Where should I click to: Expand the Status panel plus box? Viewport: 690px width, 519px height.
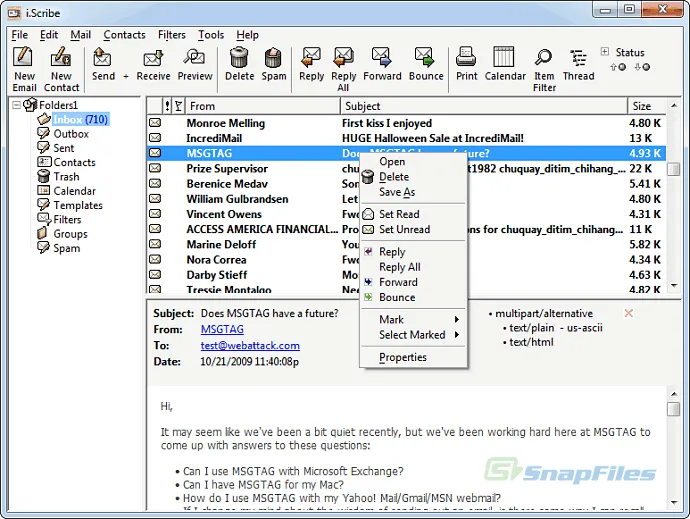click(x=605, y=52)
